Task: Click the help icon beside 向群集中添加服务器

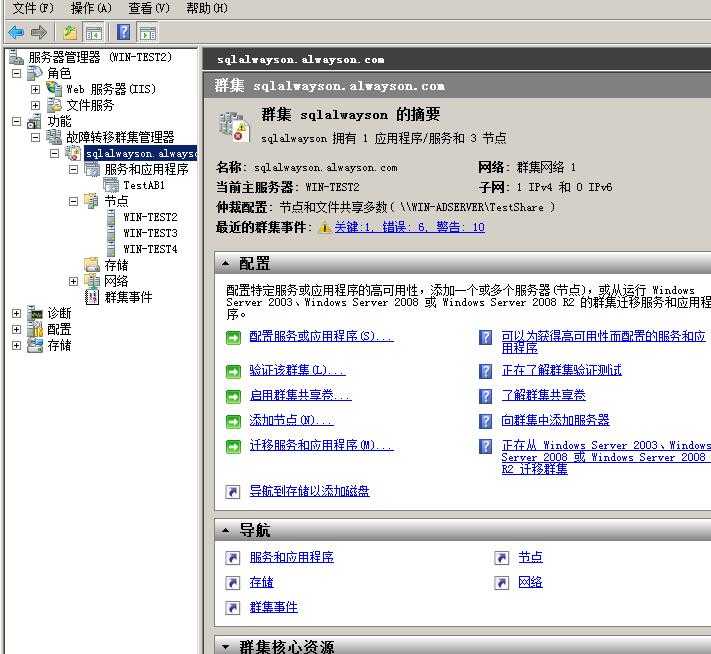Action: point(486,421)
